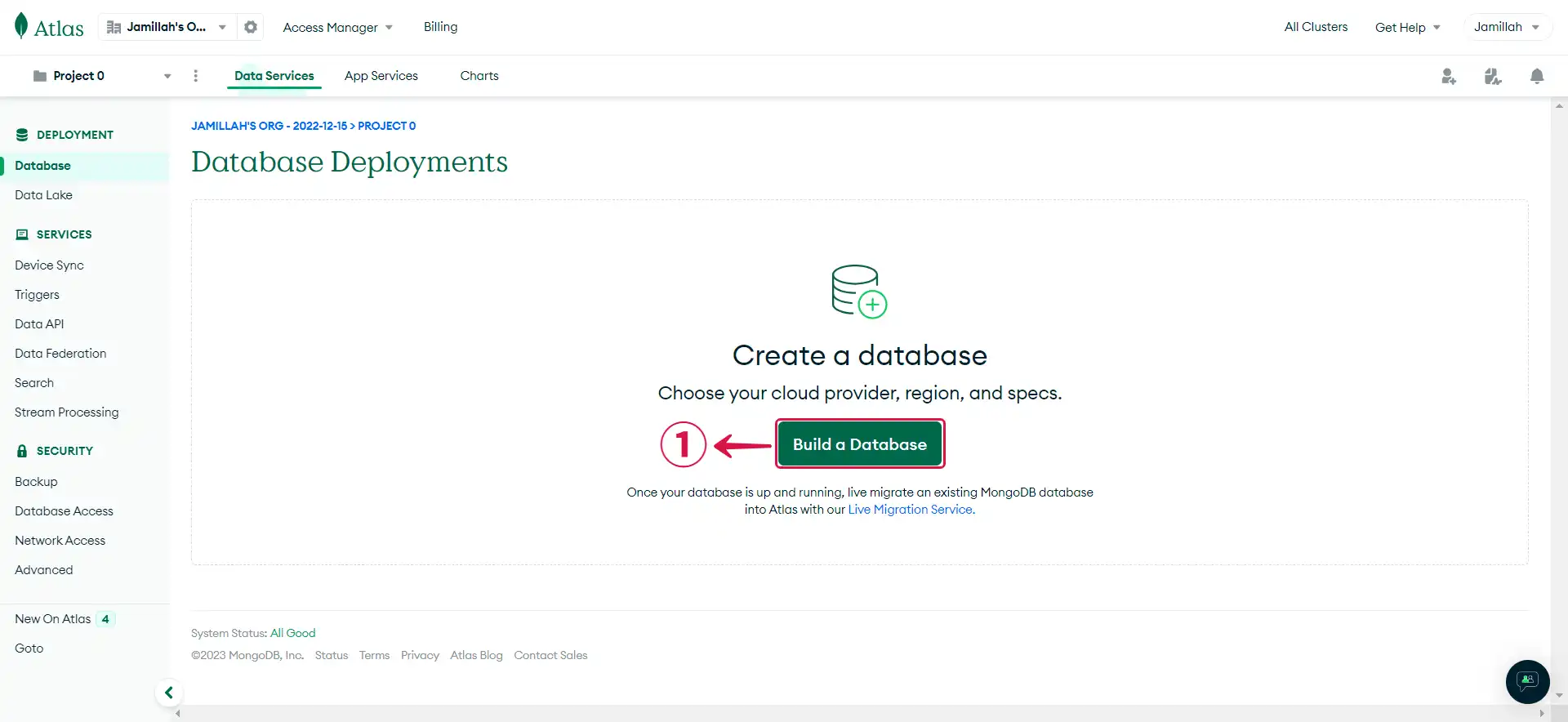The image size is (1568, 722).
Task: Click the horizontal scrollbar at the bottom
Action: click(860, 713)
